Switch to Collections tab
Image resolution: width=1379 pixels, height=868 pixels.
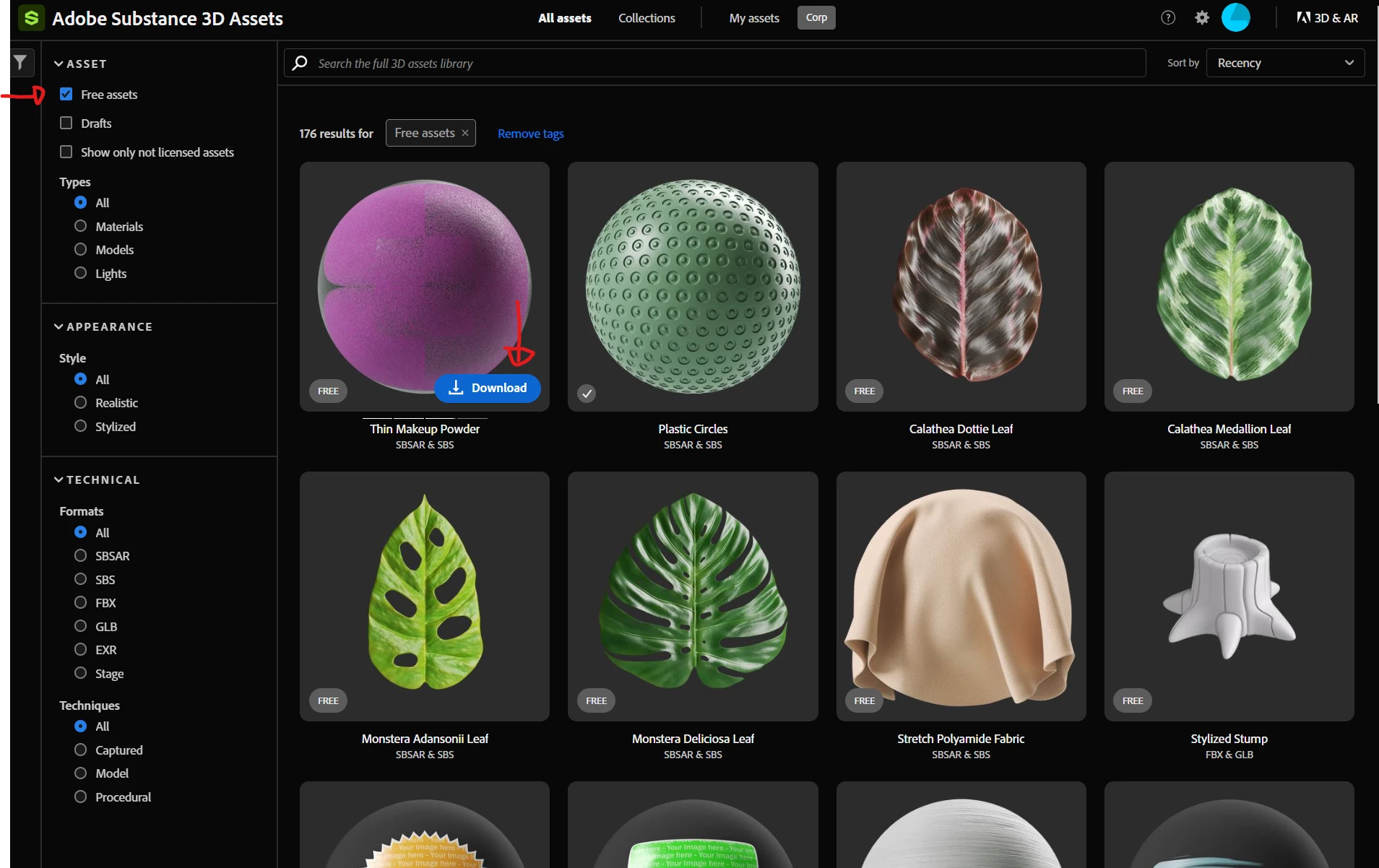(x=647, y=18)
